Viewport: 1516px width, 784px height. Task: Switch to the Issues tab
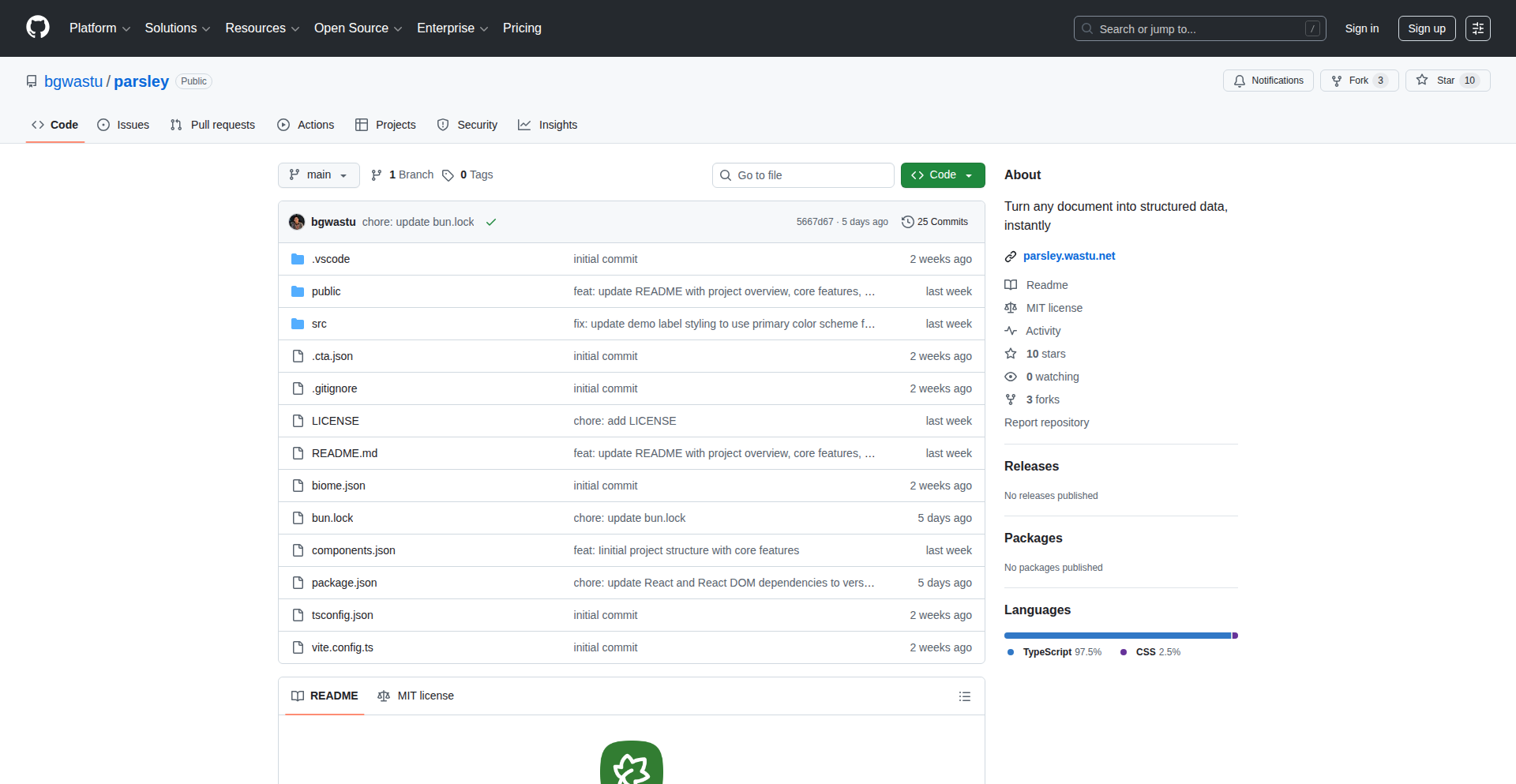[124, 125]
